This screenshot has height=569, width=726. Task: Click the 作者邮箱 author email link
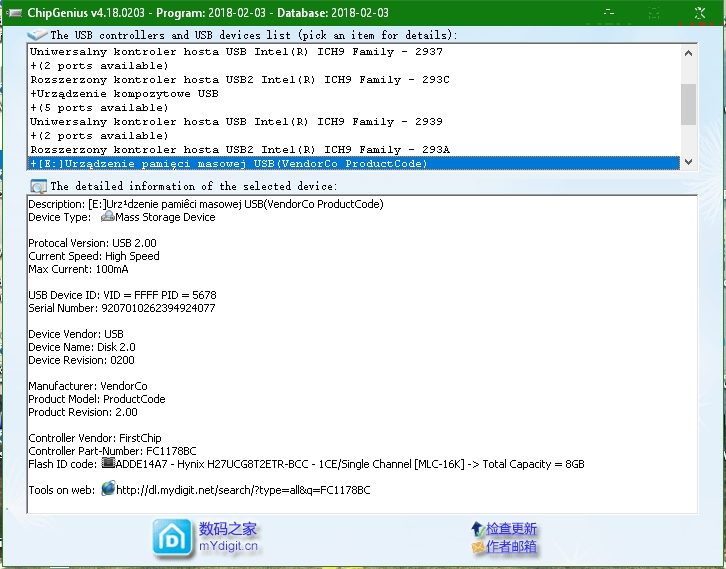[x=511, y=547]
